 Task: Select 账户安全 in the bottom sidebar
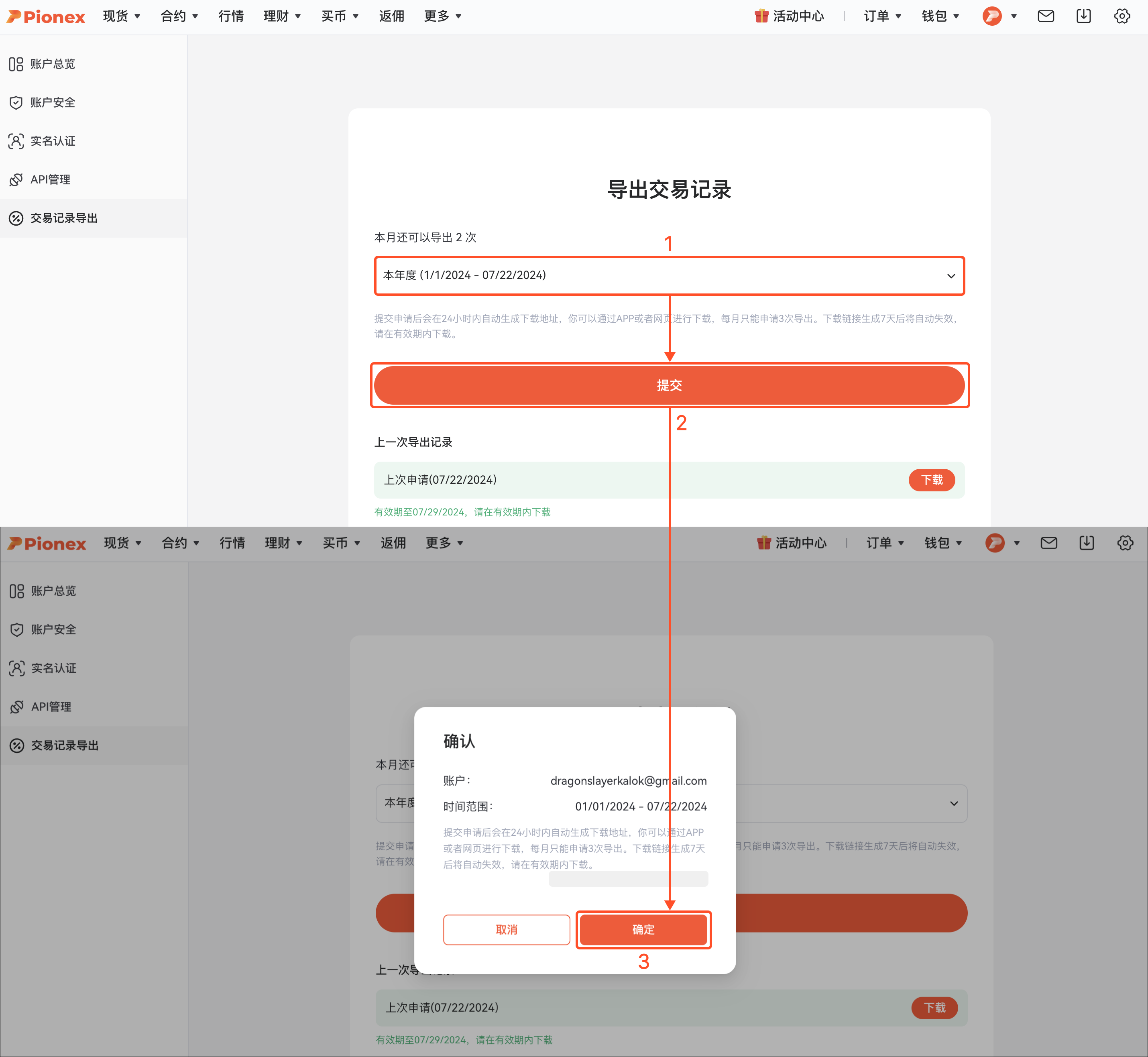94,630
